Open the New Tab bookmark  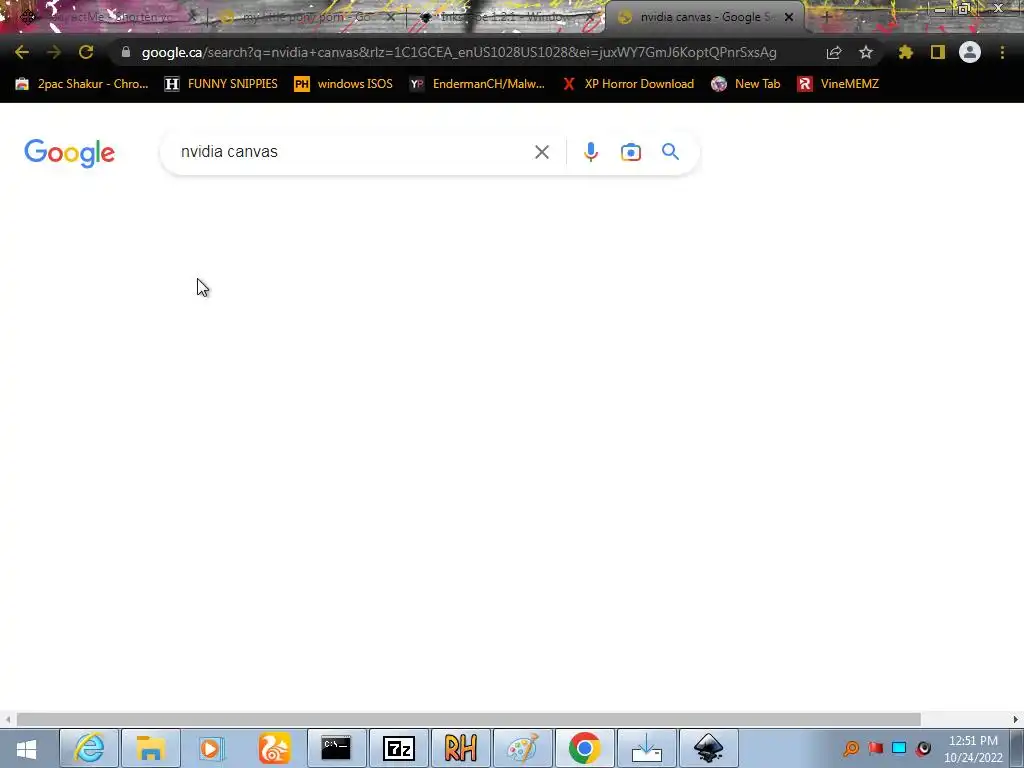click(x=745, y=84)
